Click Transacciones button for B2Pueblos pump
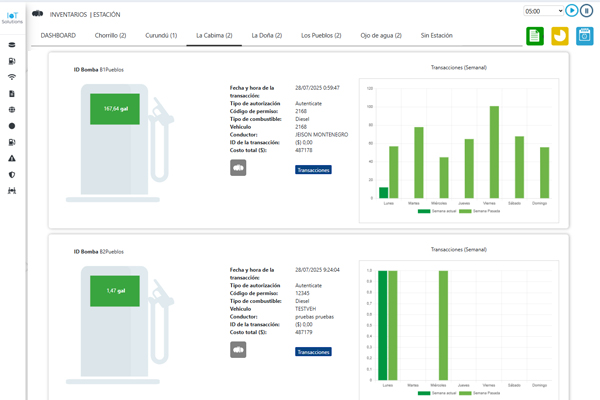The width and height of the screenshot is (600, 400). pyautogui.click(x=313, y=352)
